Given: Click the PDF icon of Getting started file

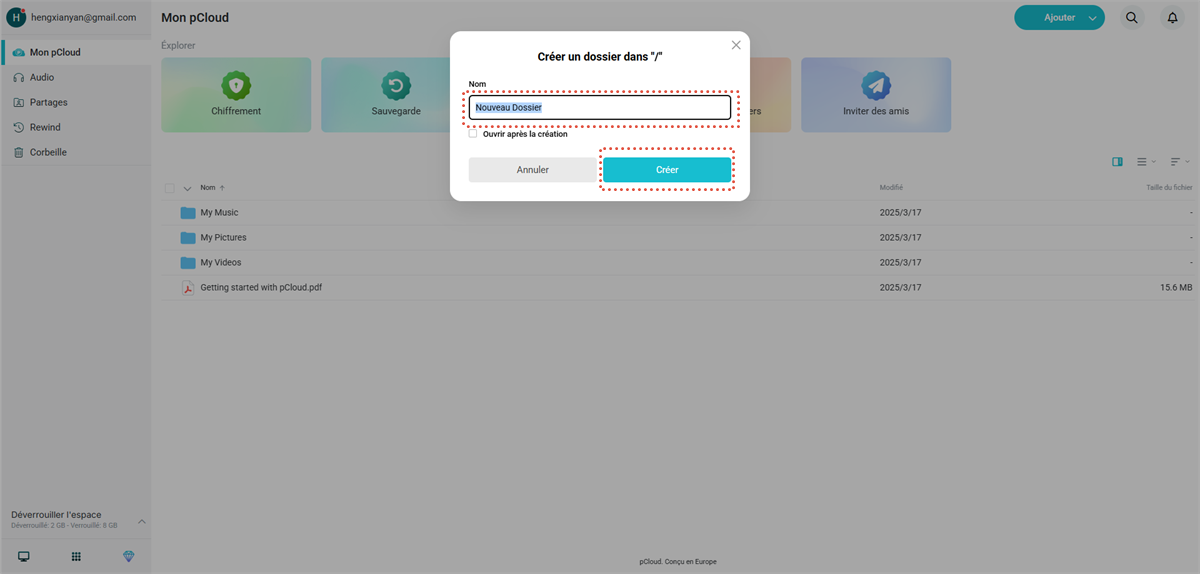Looking at the screenshot, I should click(x=188, y=288).
